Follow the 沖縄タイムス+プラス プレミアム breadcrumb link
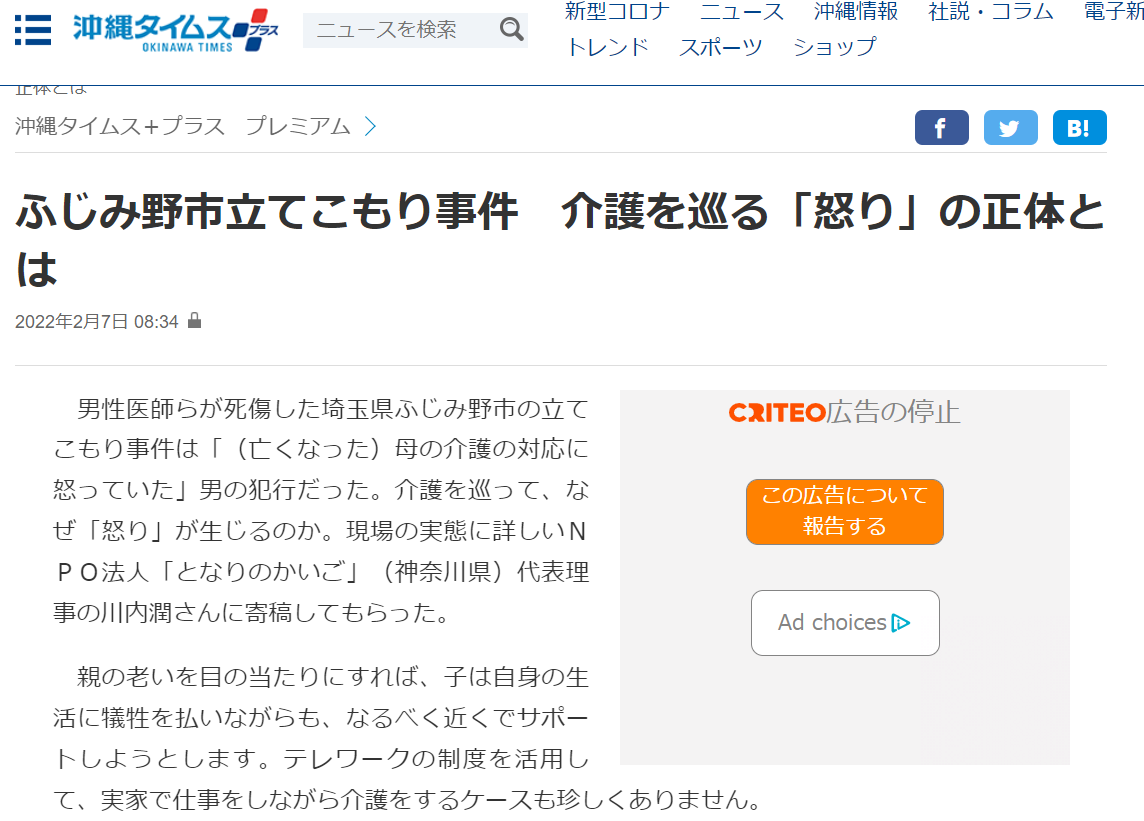1144x821 pixels. point(182,126)
